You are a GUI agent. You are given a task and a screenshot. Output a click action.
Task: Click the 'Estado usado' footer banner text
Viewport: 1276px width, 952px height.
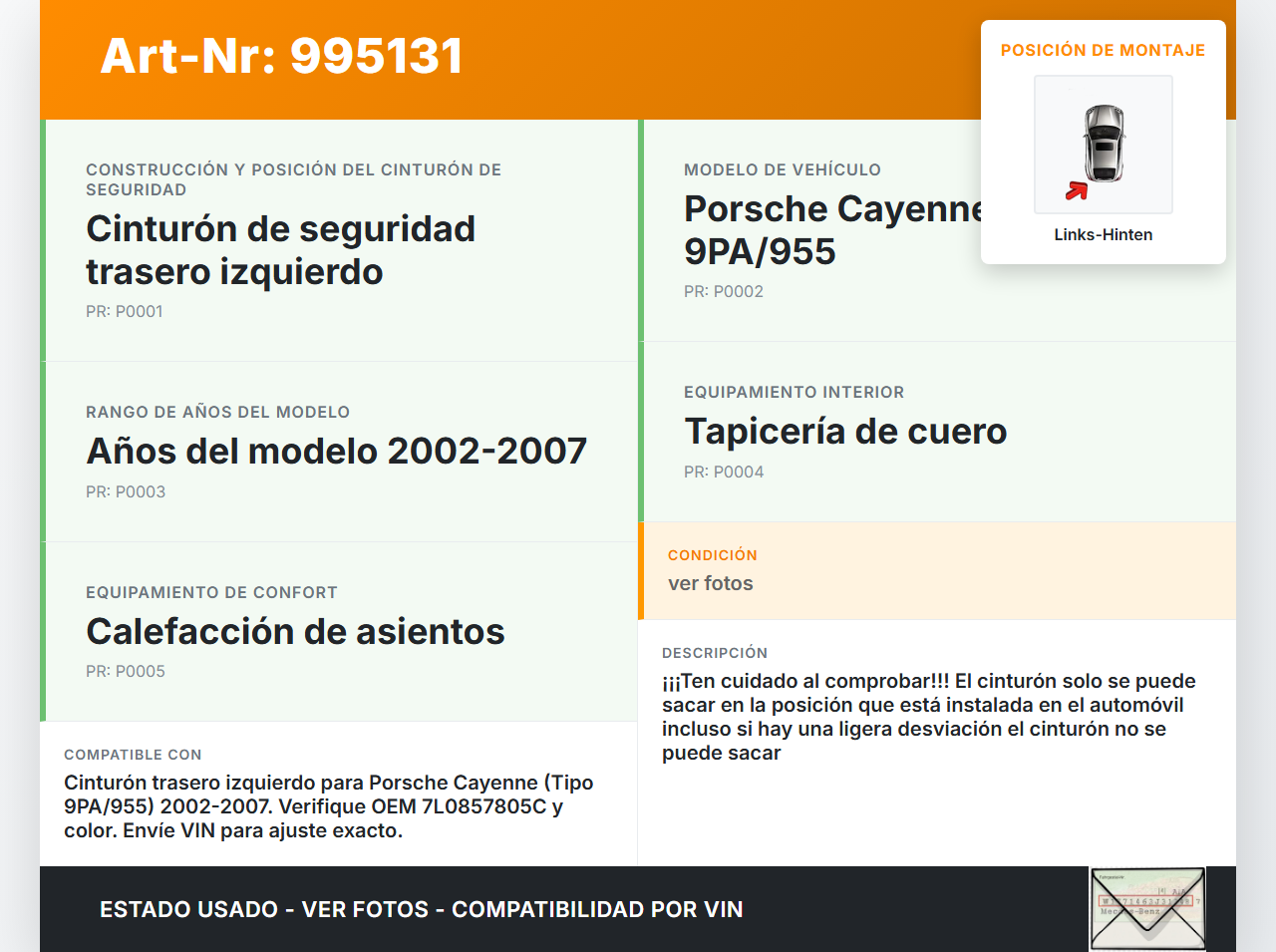[x=421, y=909]
